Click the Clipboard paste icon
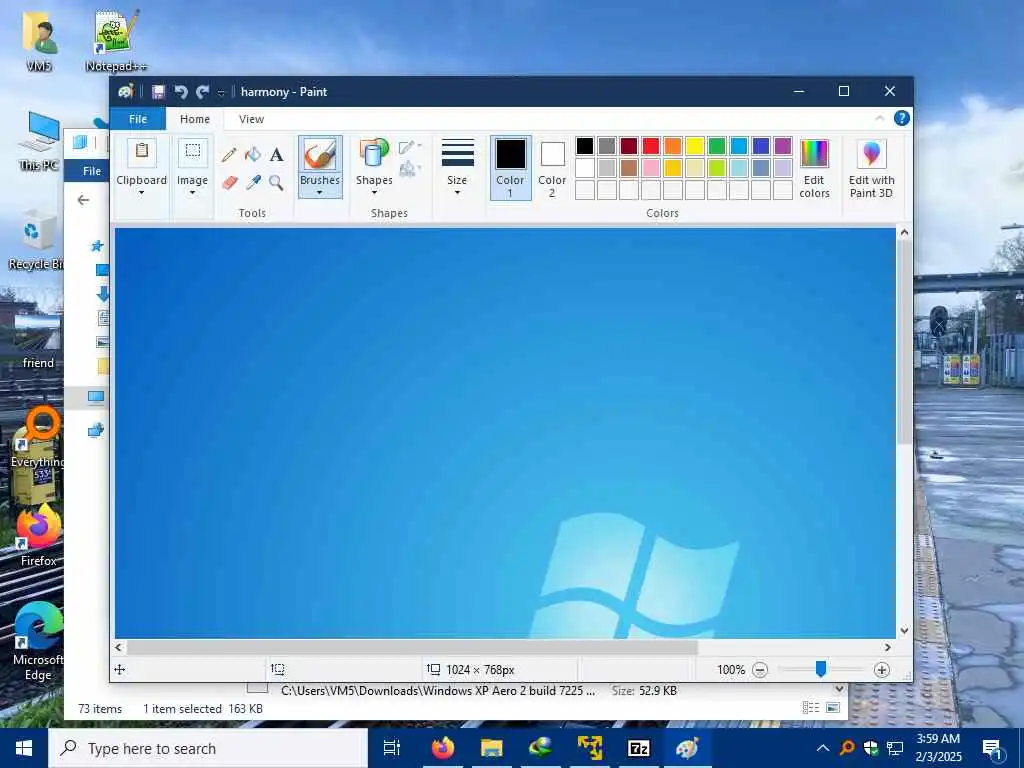This screenshot has height=768, width=1024. coord(142,153)
